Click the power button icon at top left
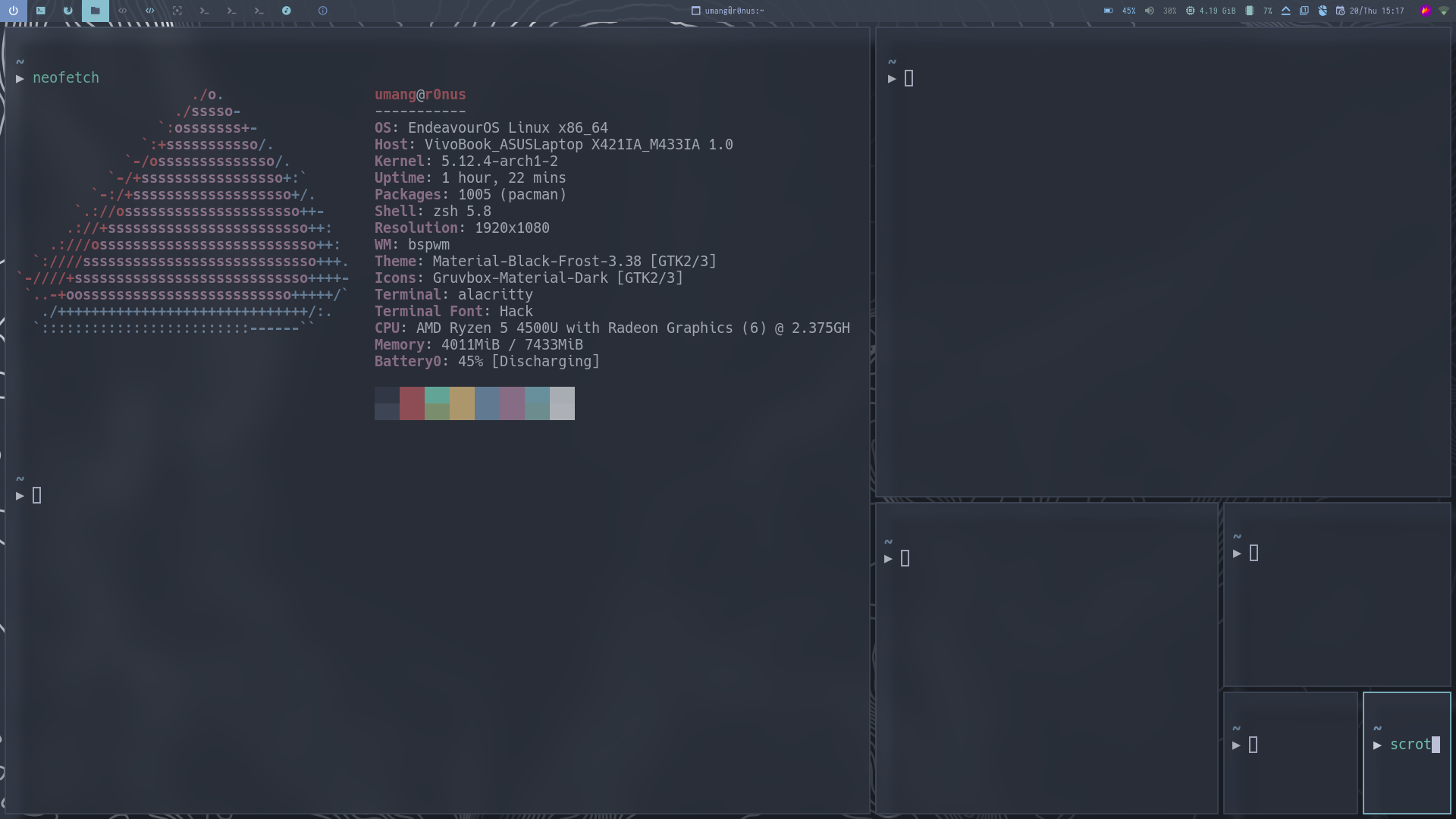1456x819 pixels. [x=14, y=11]
